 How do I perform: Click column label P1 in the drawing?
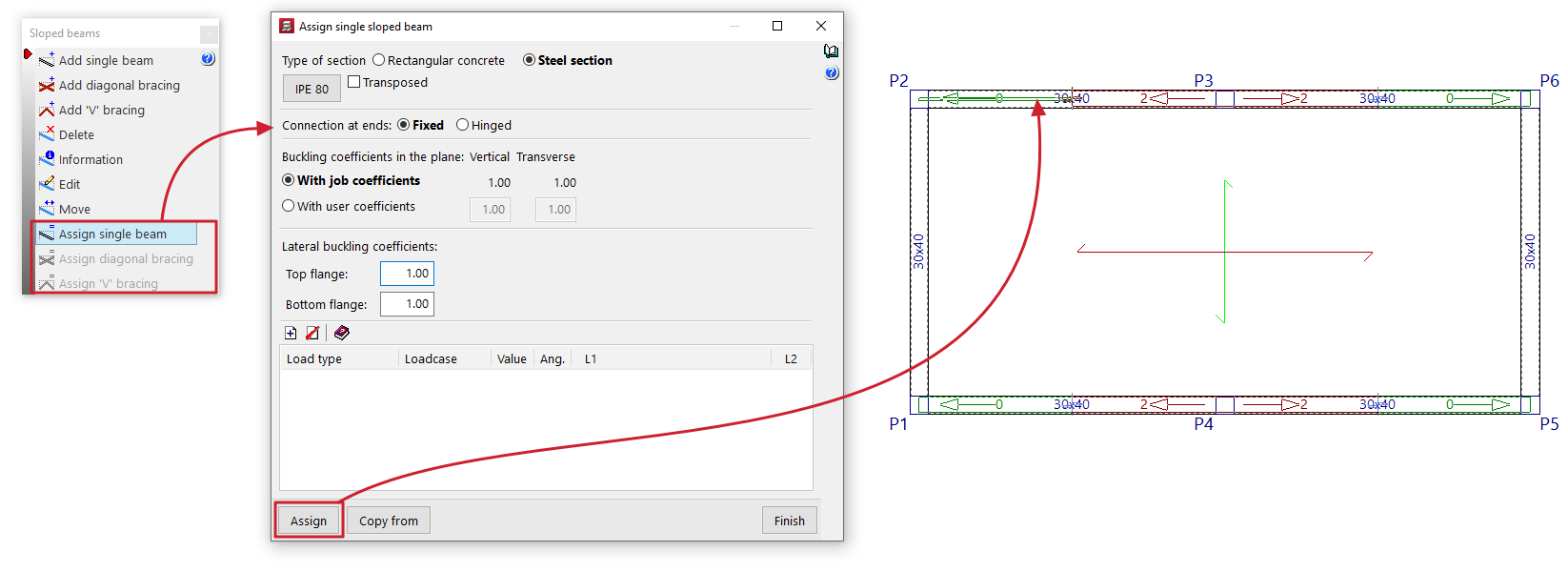tap(898, 424)
